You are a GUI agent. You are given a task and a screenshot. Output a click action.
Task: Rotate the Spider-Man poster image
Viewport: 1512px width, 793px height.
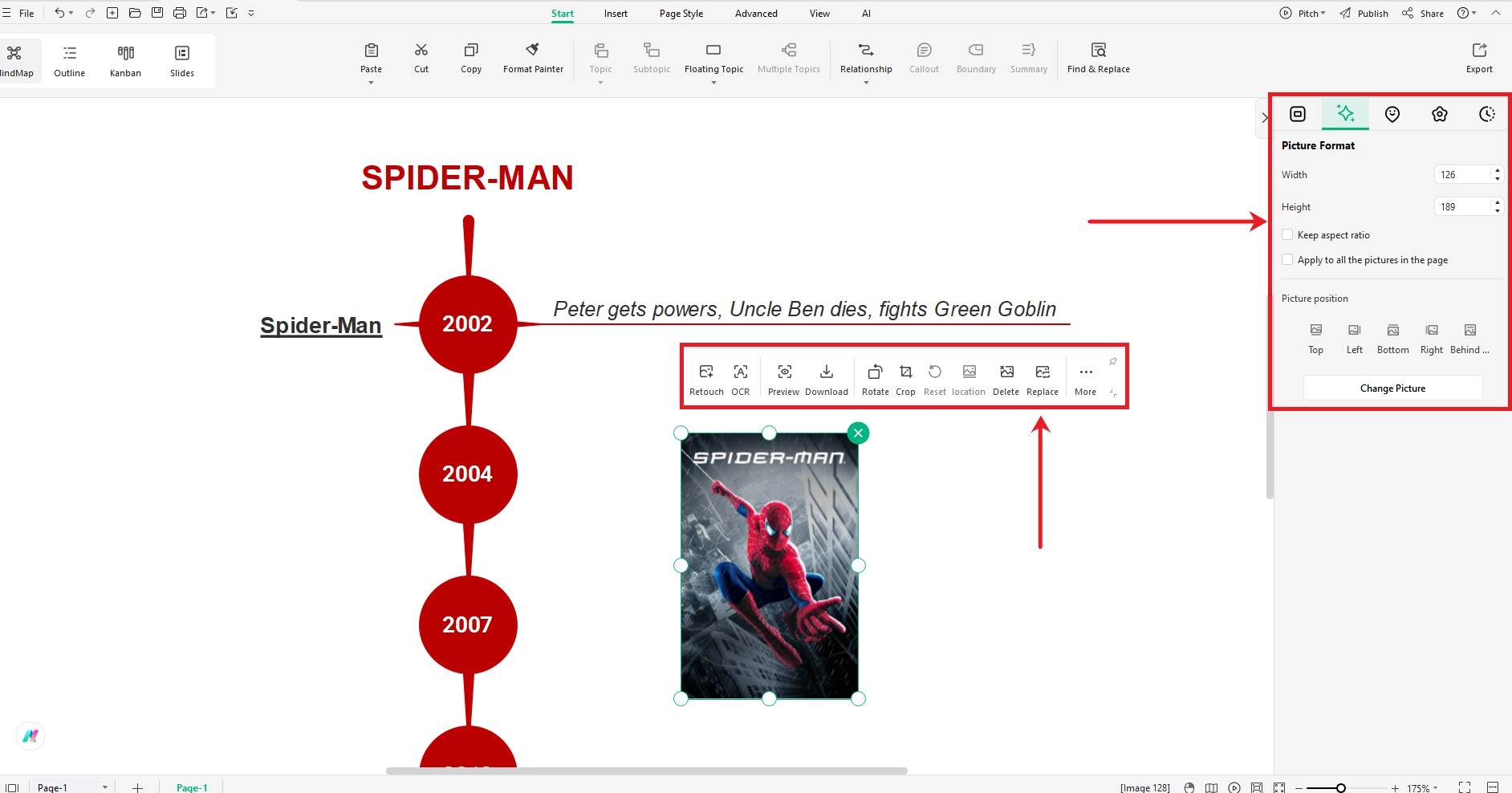[x=875, y=380]
